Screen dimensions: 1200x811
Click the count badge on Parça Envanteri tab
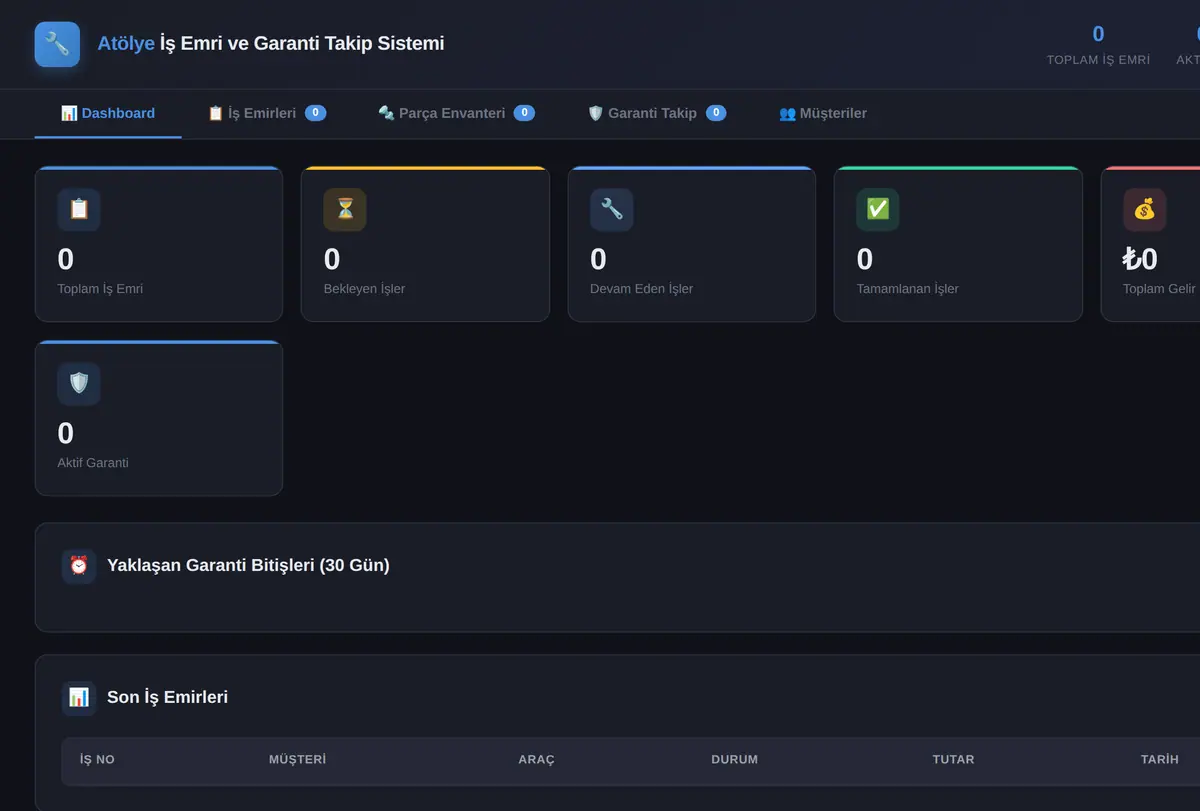(x=524, y=113)
